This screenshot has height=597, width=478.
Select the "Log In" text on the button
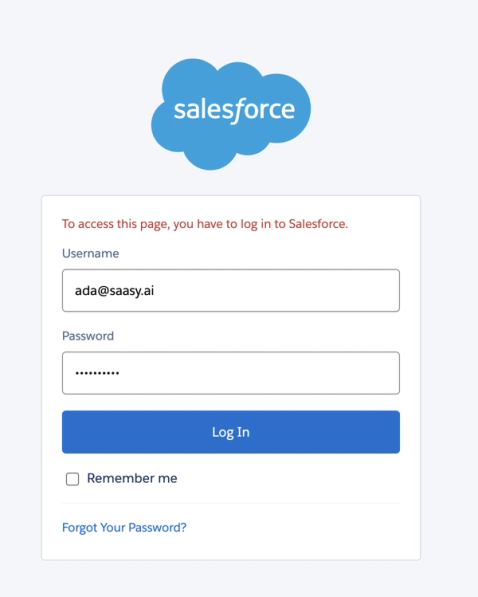pos(231,432)
